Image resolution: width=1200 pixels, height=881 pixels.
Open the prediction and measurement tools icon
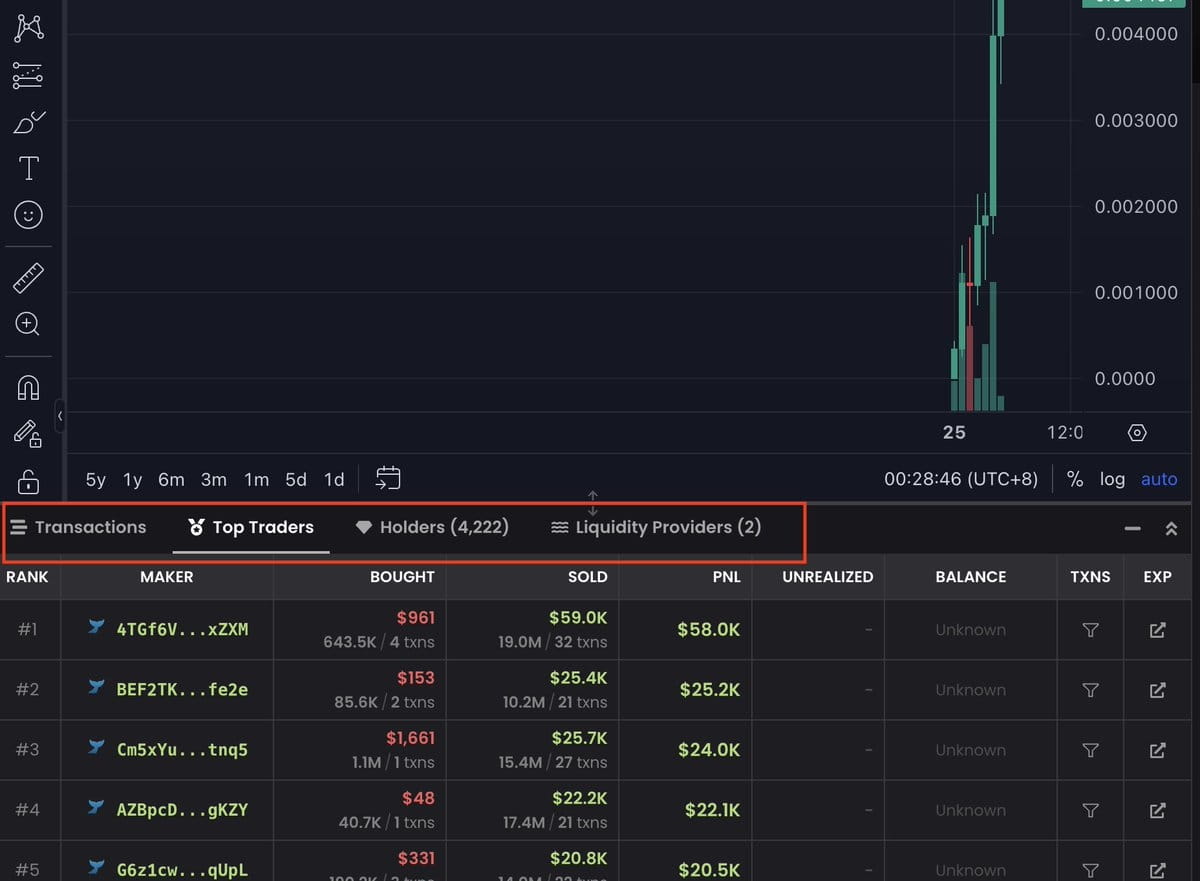[x=28, y=75]
